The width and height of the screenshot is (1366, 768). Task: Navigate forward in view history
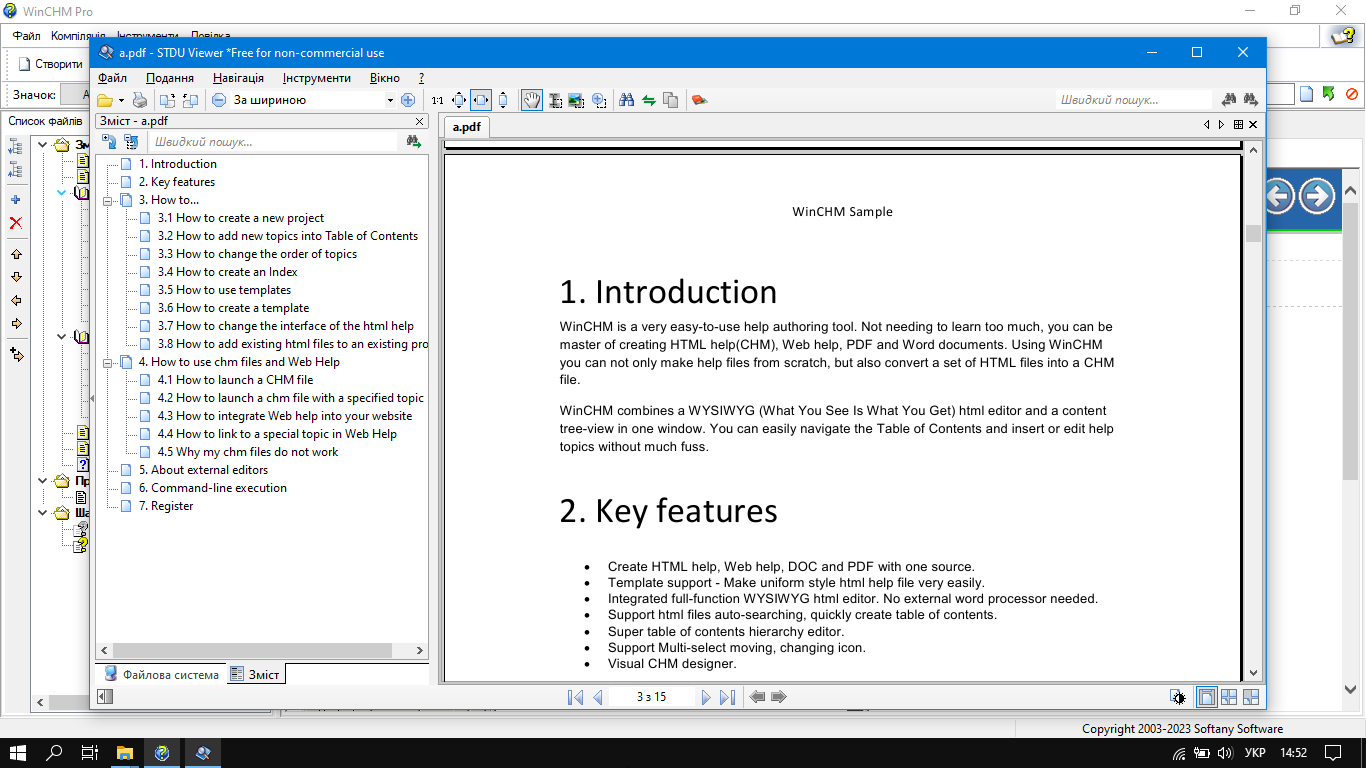click(779, 697)
